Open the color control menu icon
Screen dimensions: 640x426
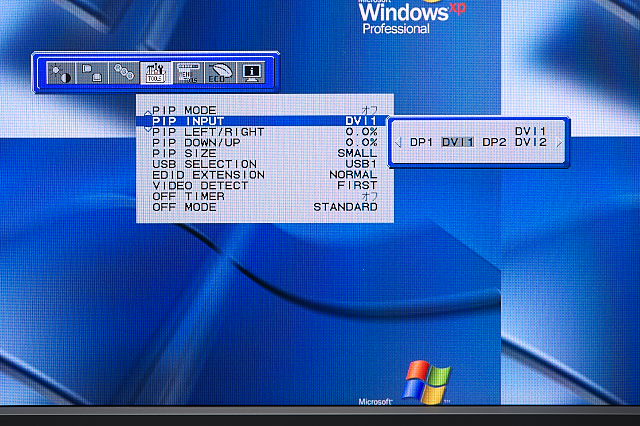point(124,73)
